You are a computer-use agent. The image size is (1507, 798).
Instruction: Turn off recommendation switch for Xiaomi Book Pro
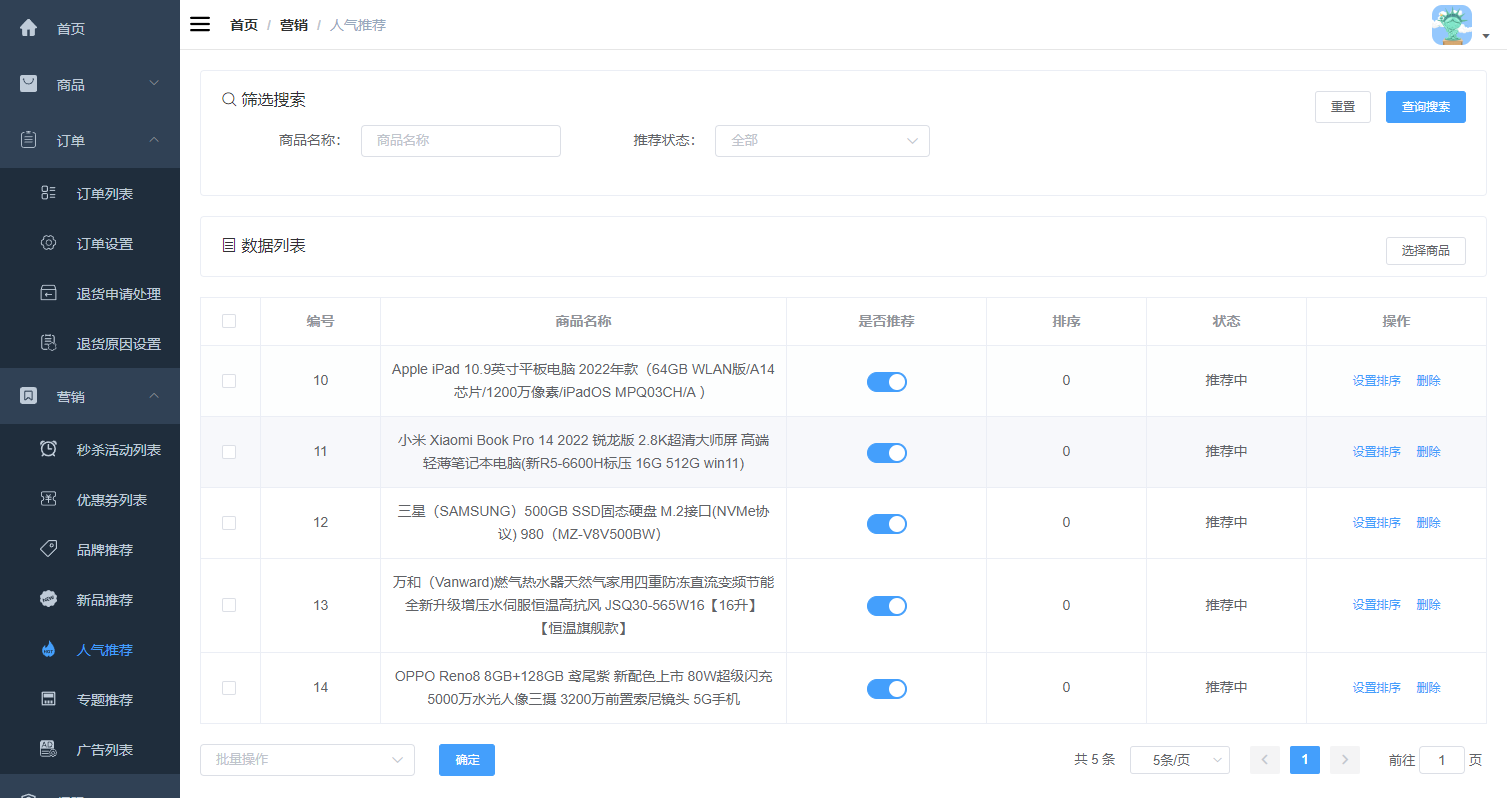pos(887,452)
